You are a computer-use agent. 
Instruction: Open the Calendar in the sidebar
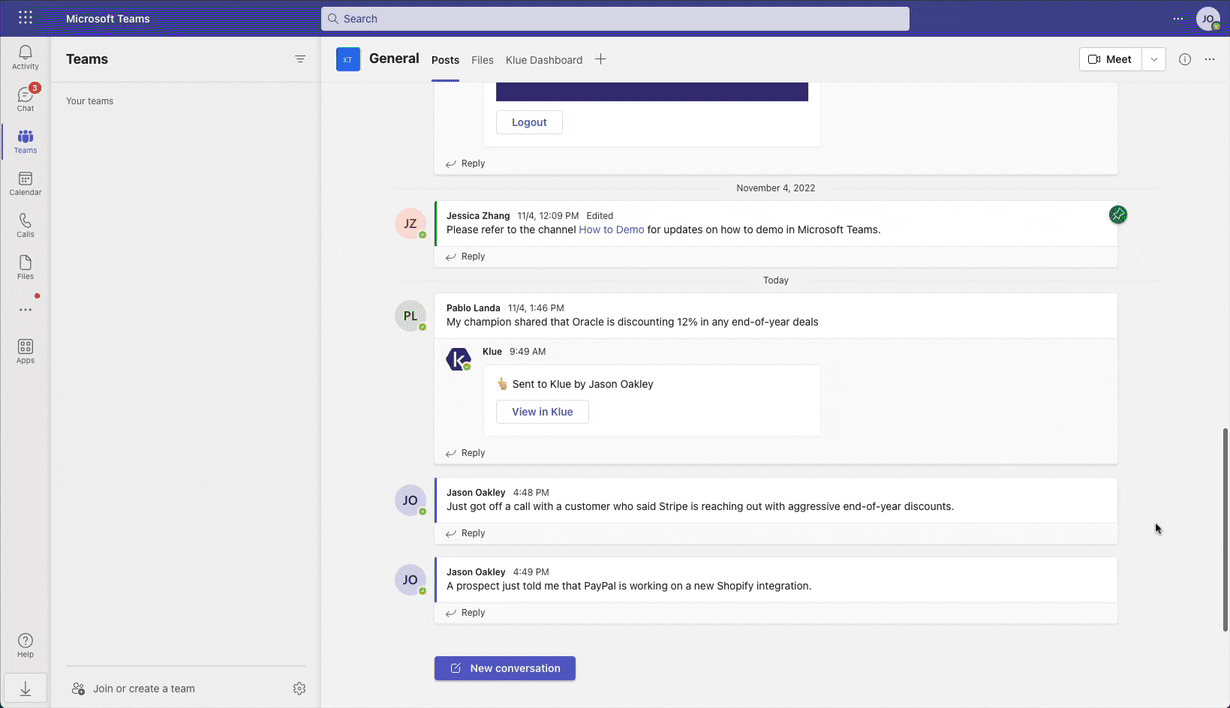coord(25,183)
